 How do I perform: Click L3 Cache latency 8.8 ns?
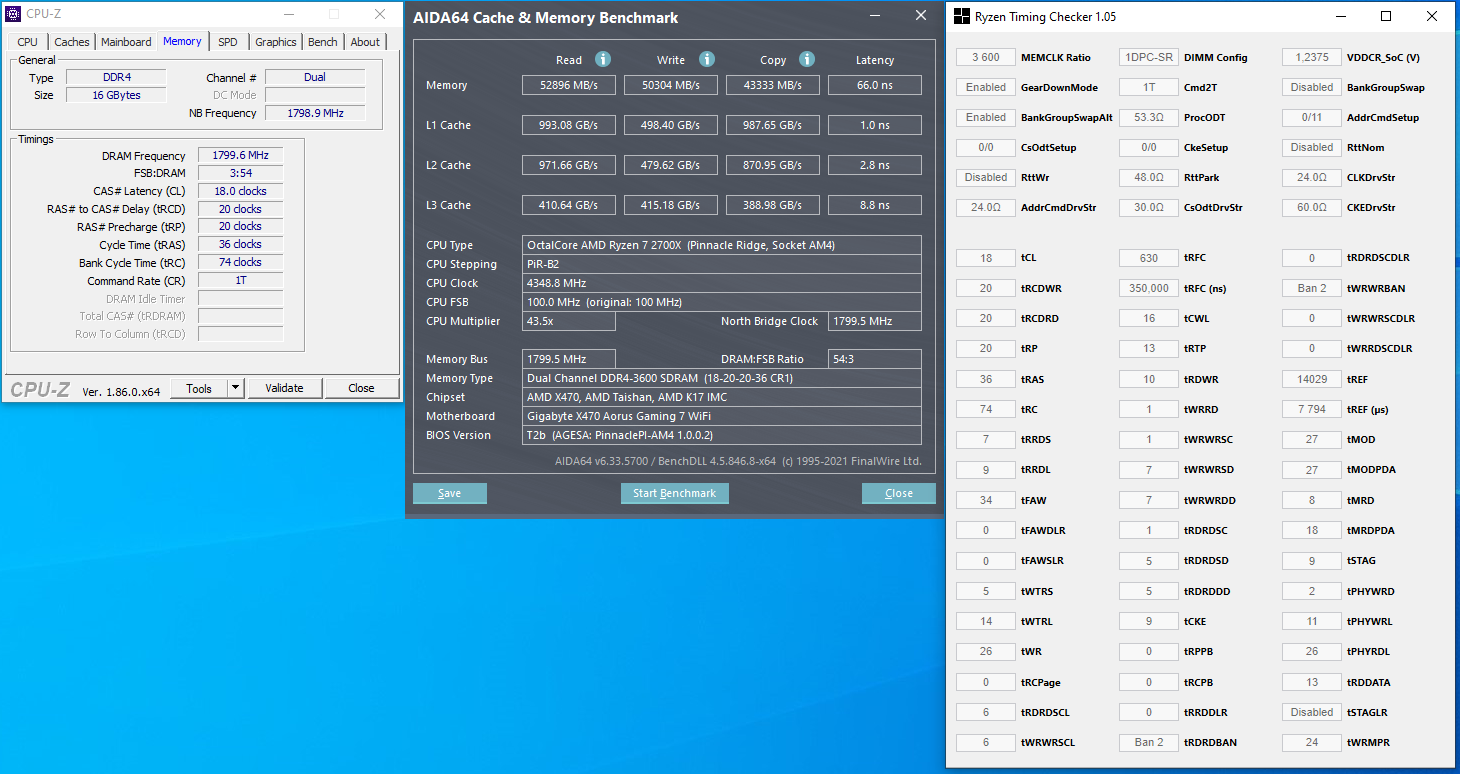pos(875,205)
